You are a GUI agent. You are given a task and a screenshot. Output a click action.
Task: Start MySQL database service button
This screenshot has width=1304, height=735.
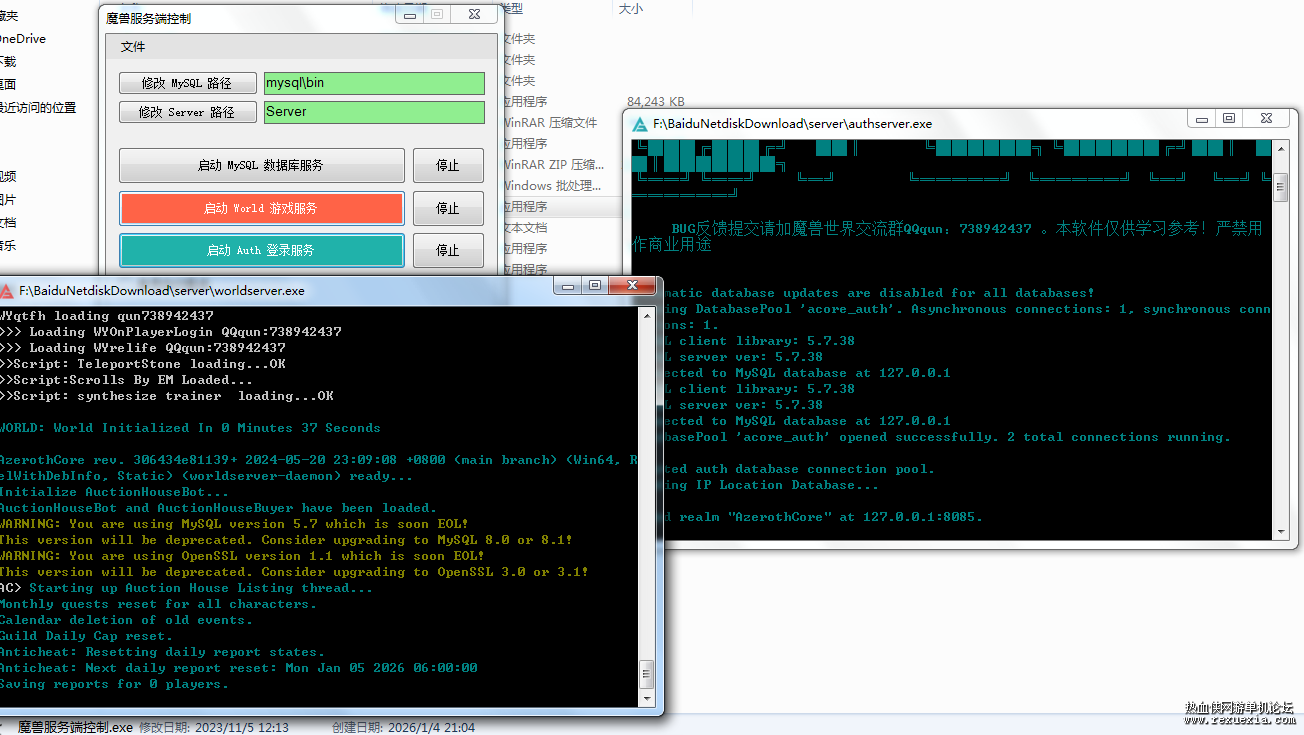[x=261, y=166]
